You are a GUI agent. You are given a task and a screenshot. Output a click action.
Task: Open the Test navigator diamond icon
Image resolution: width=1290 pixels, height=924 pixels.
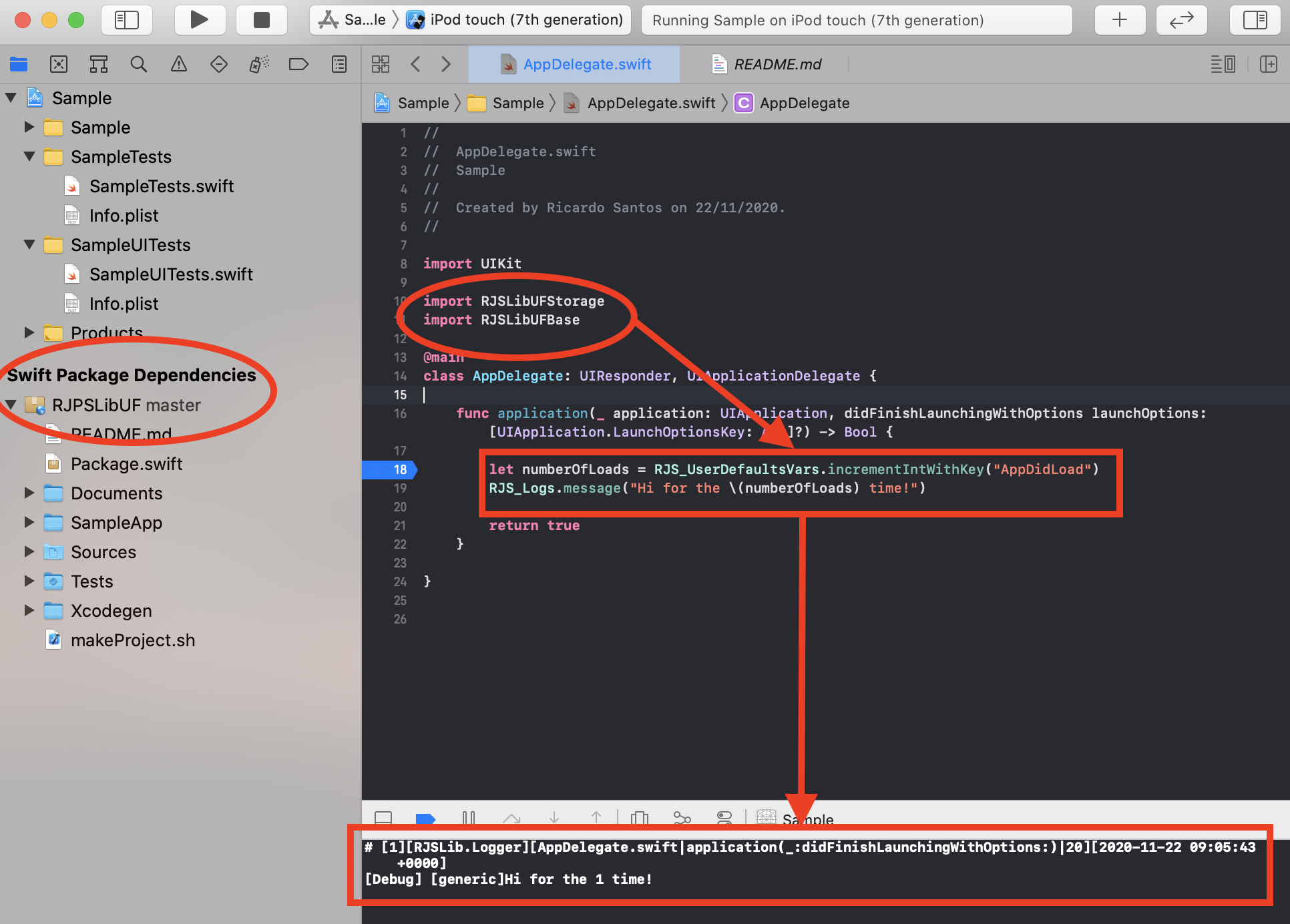click(x=219, y=64)
